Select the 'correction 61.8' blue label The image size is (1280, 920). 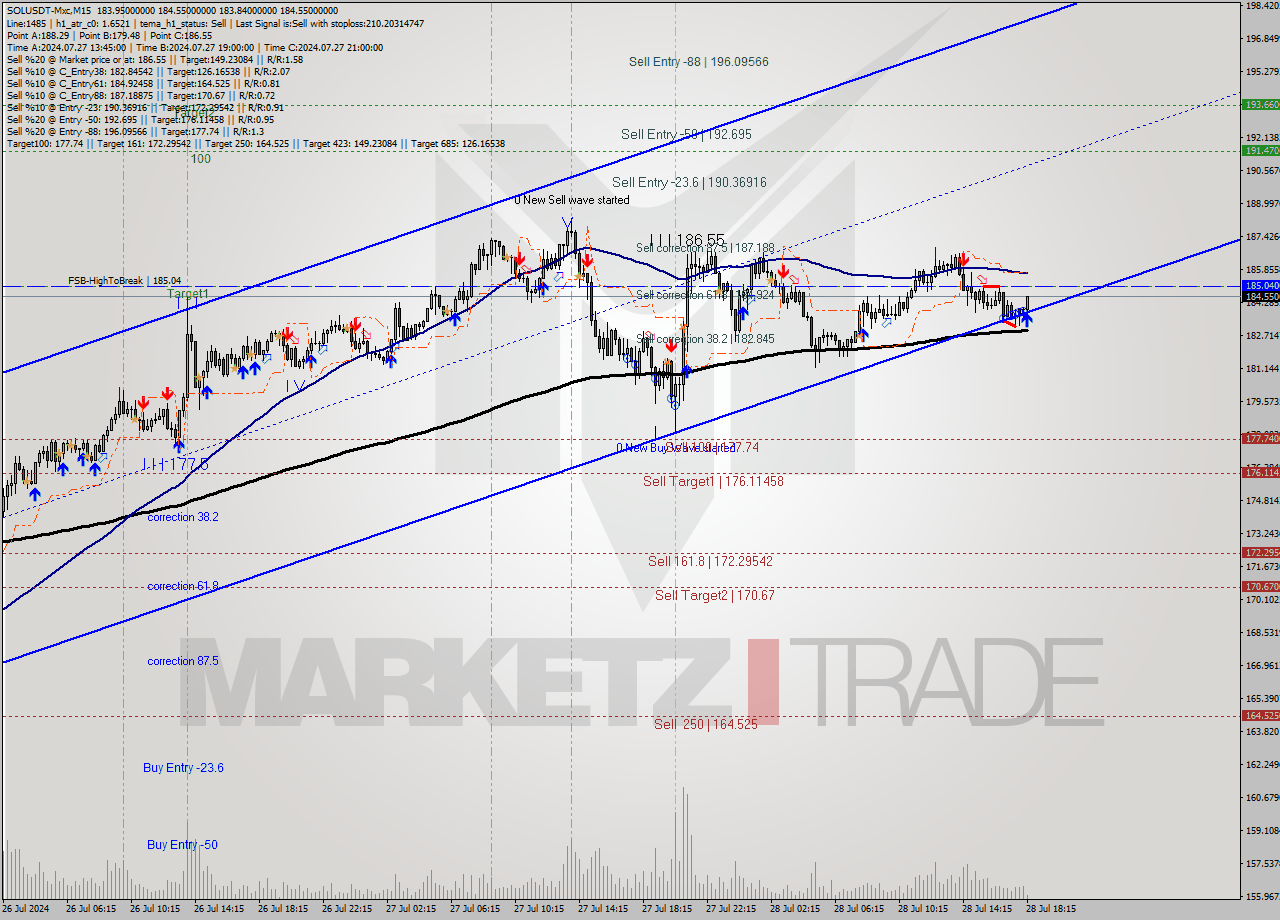[x=183, y=586]
